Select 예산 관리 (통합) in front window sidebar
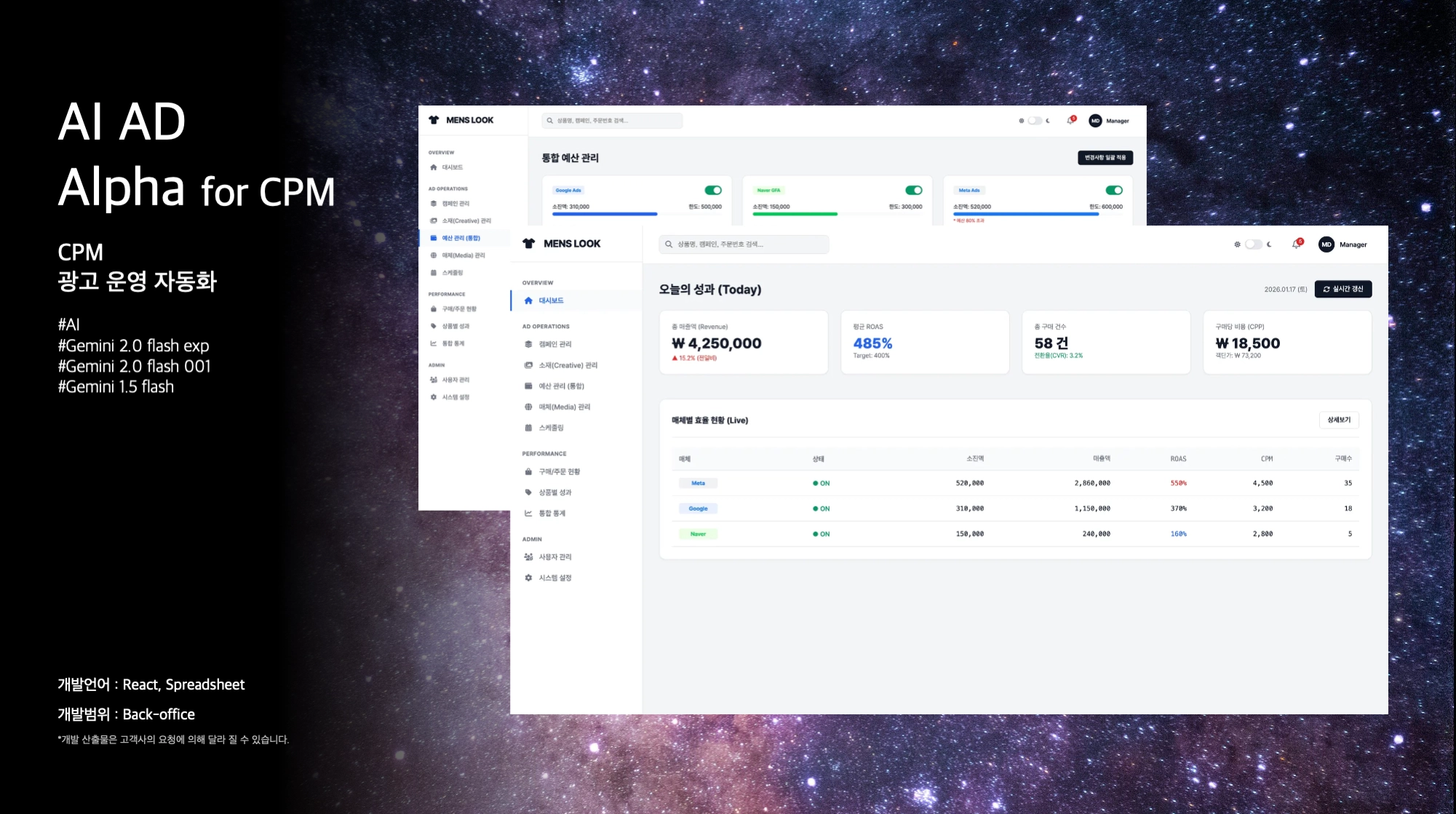 pyautogui.click(x=561, y=386)
